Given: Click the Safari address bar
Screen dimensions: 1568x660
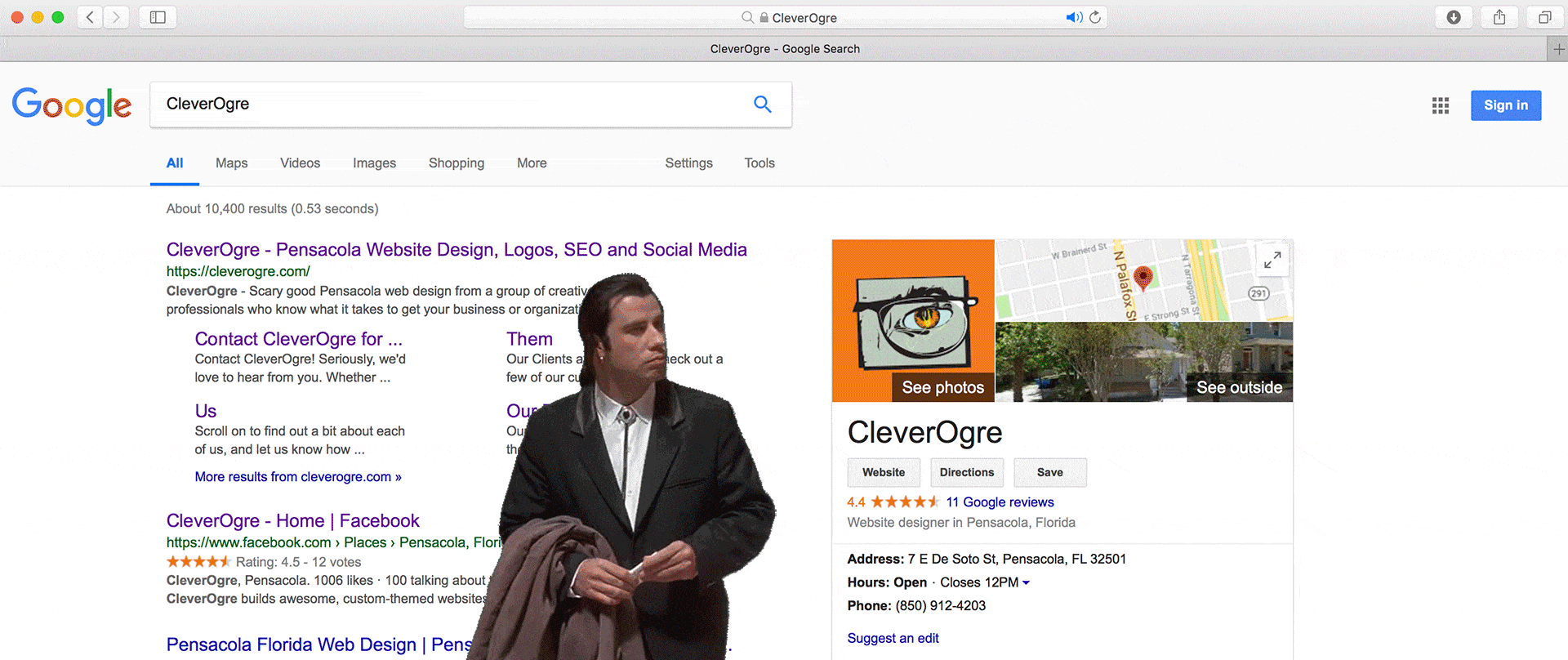Looking at the screenshot, I should point(786,17).
